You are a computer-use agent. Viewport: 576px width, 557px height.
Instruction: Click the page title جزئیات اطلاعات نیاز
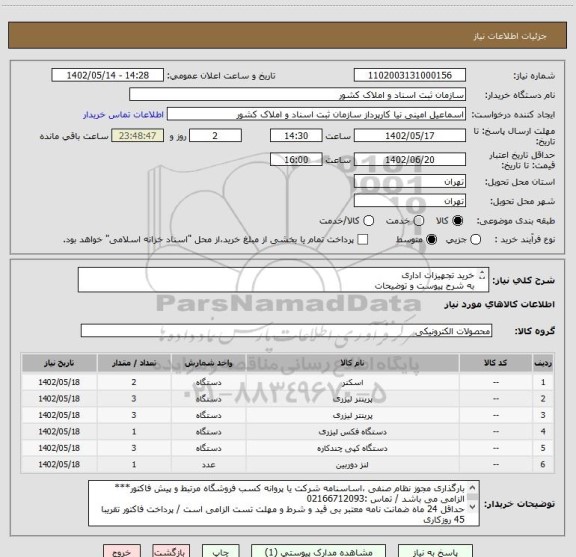510,36
